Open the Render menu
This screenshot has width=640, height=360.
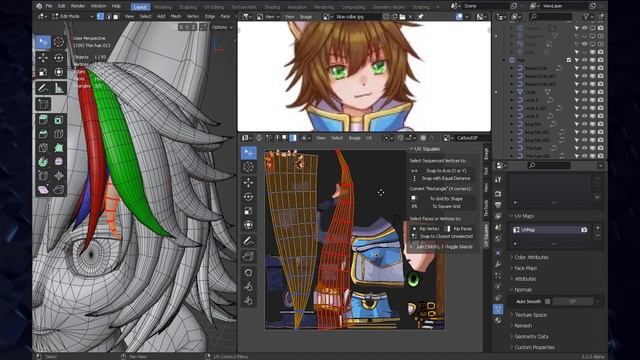pos(78,7)
